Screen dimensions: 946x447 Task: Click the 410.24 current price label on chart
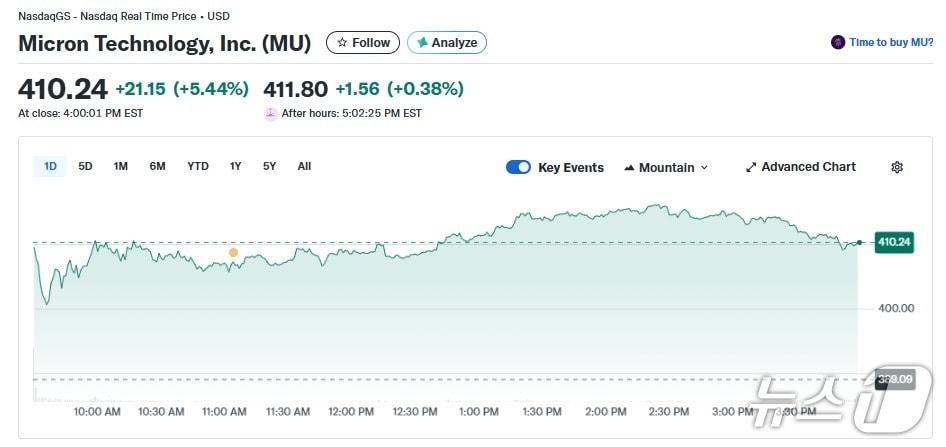coord(894,242)
